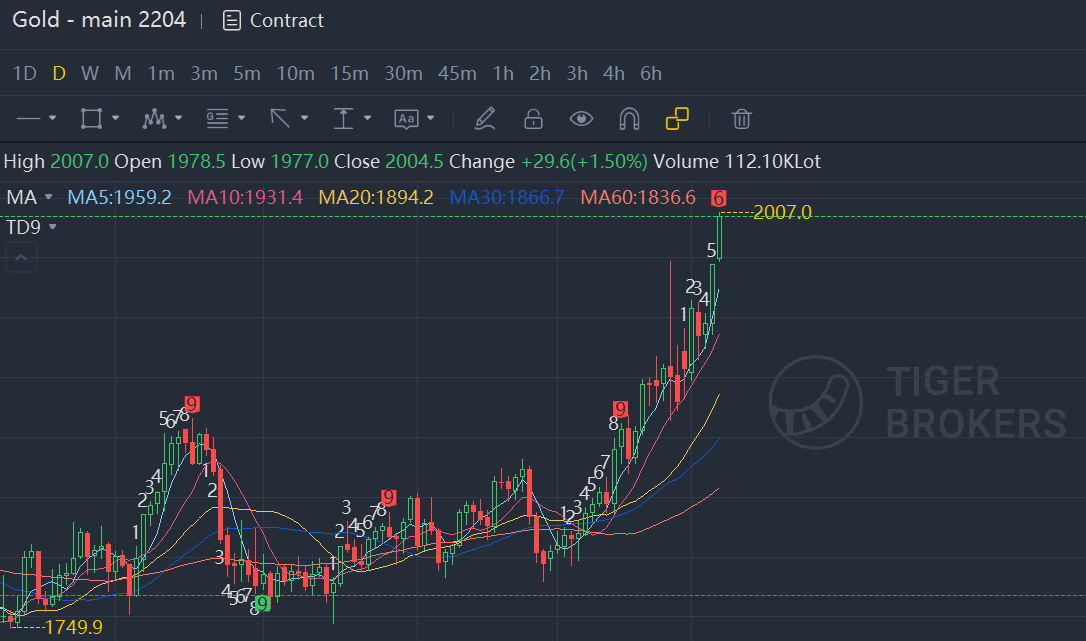Select the 6h timeframe

[650, 73]
